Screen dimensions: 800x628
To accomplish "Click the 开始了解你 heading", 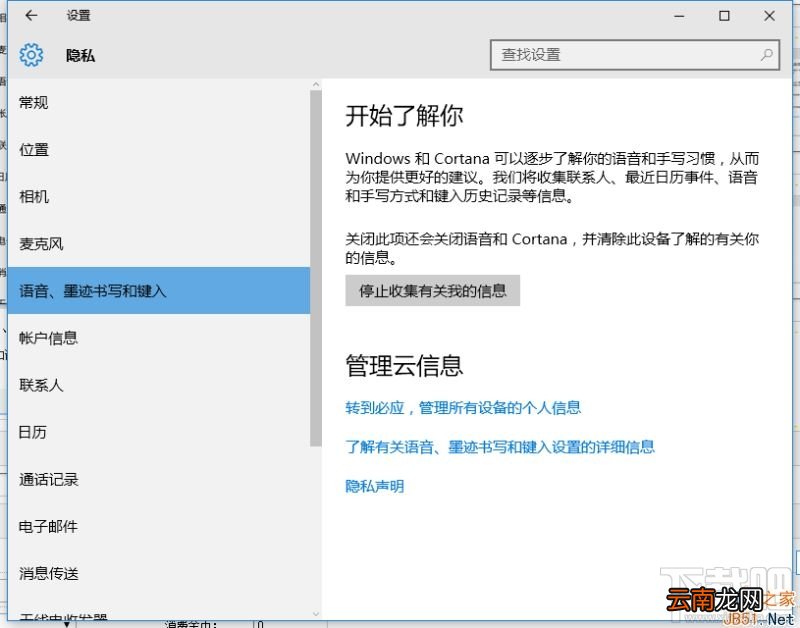I will click(x=404, y=115).
